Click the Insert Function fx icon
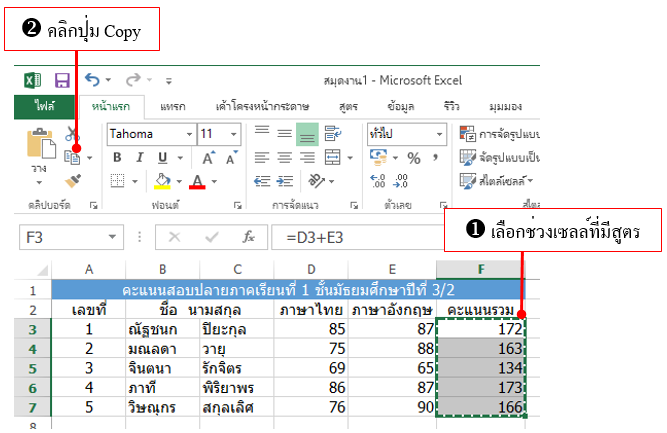 tap(250, 237)
